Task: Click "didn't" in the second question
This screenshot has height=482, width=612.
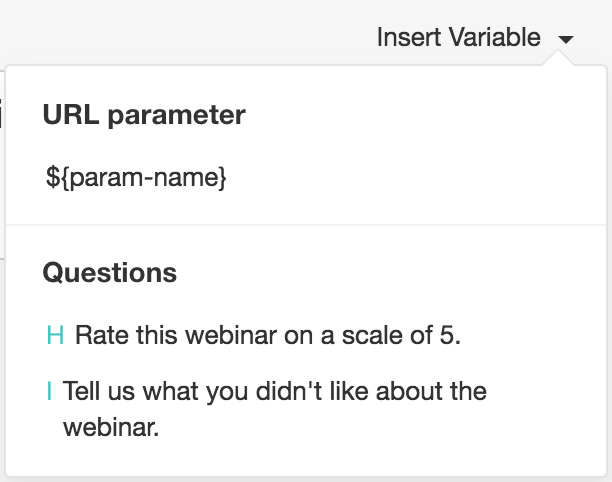Action: click(289, 391)
